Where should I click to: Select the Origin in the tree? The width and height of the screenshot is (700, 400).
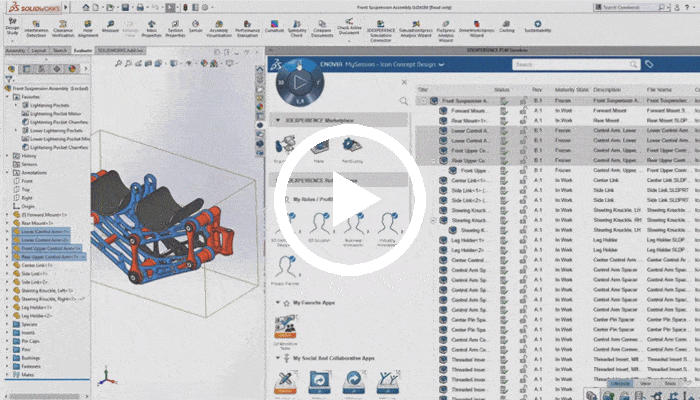[x=24, y=206]
